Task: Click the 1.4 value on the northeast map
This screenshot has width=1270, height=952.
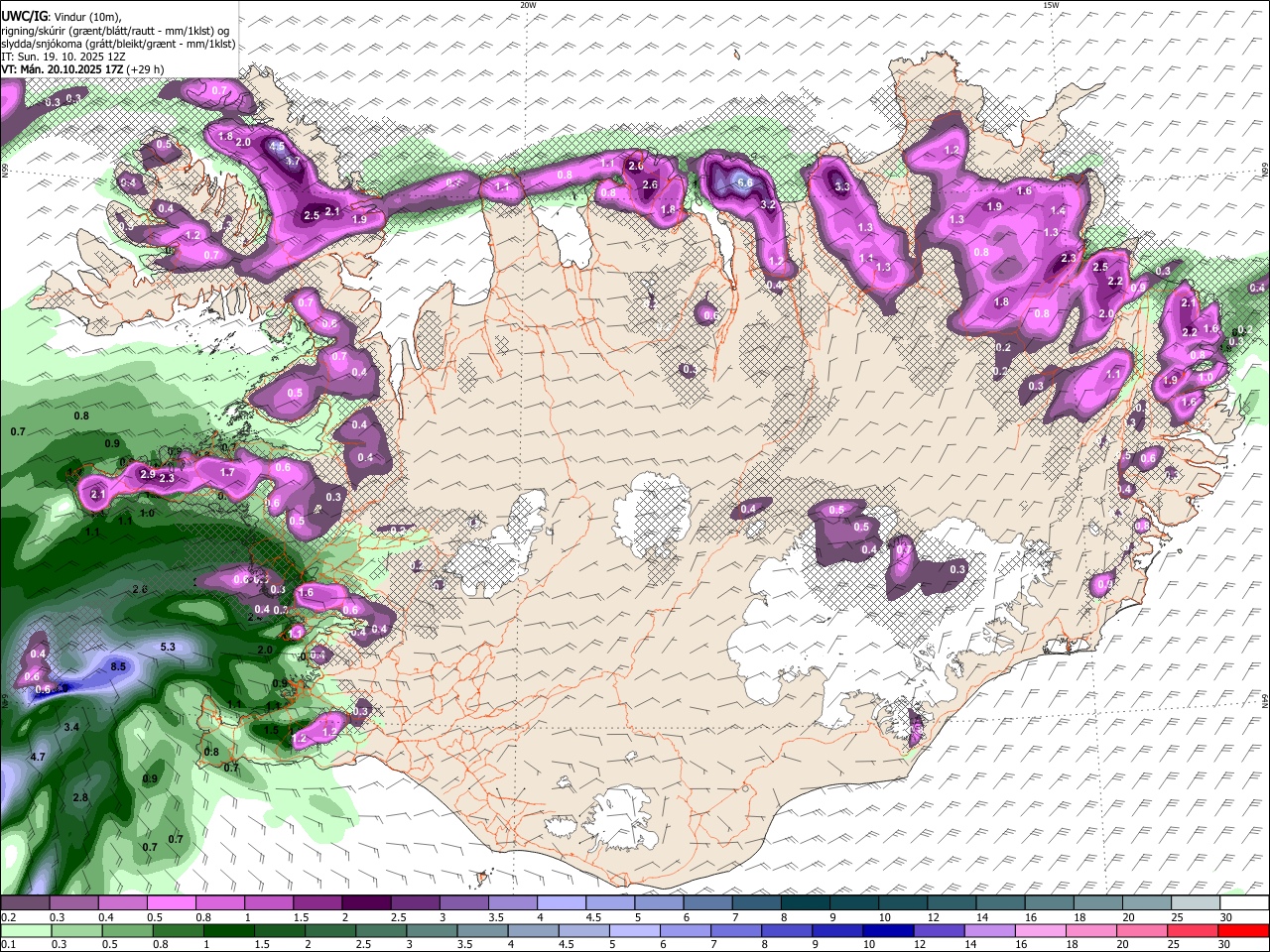Action: click(x=1058, y=210)
